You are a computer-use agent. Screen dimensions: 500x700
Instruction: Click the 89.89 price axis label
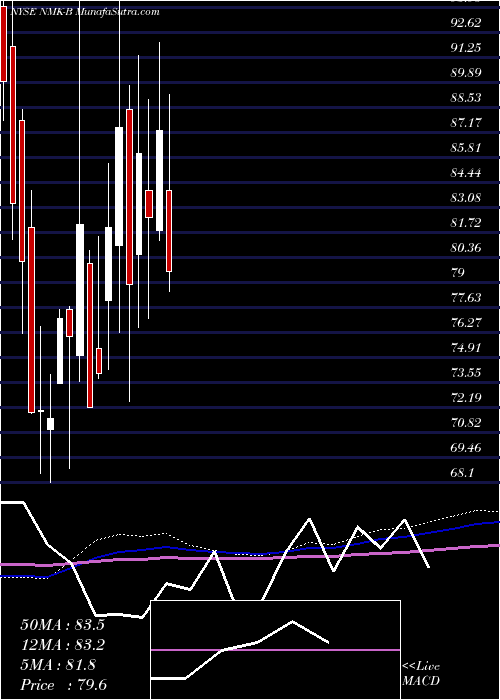tap(466, 72)
